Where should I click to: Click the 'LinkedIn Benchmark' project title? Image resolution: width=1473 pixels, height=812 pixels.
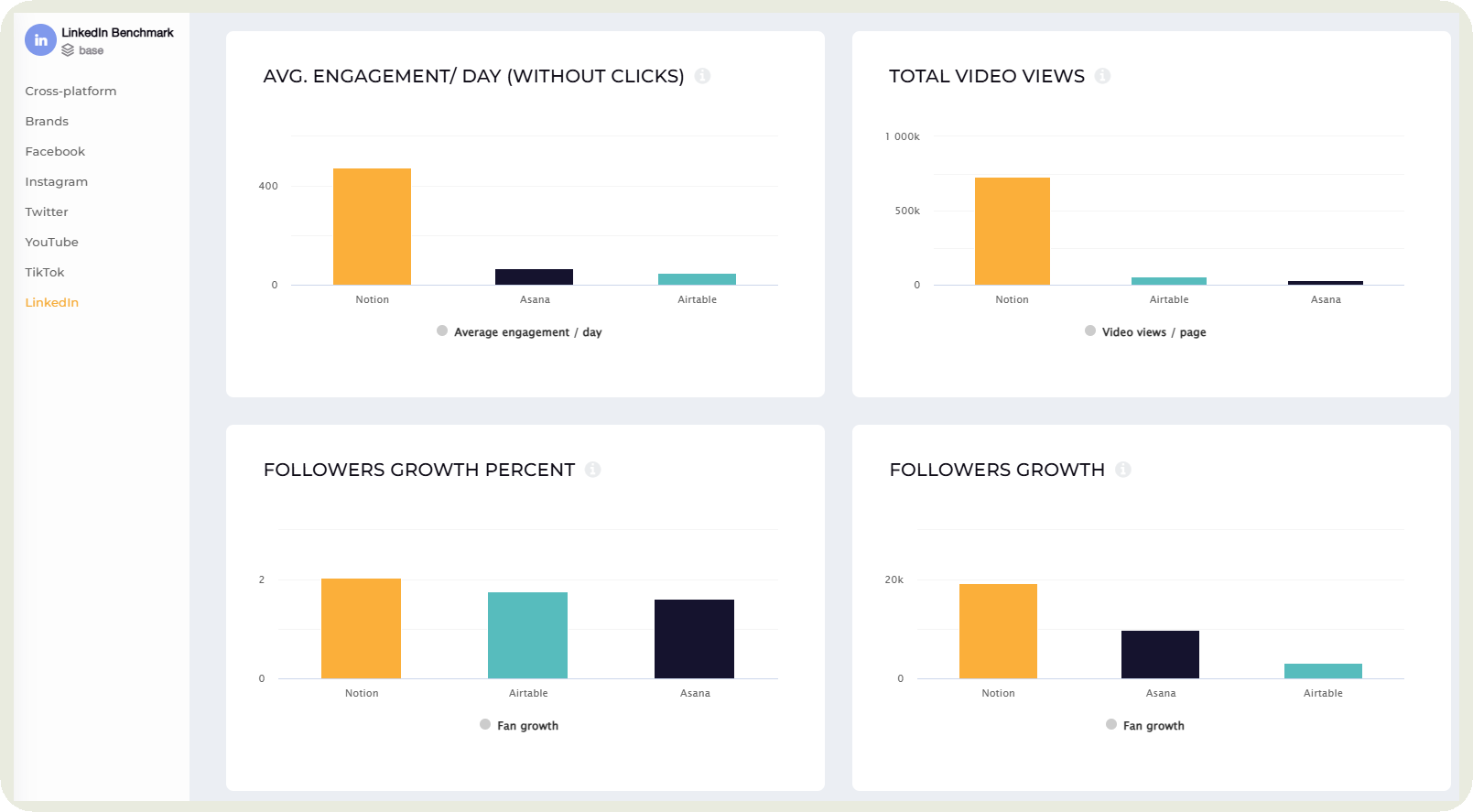tap(117, 32)
